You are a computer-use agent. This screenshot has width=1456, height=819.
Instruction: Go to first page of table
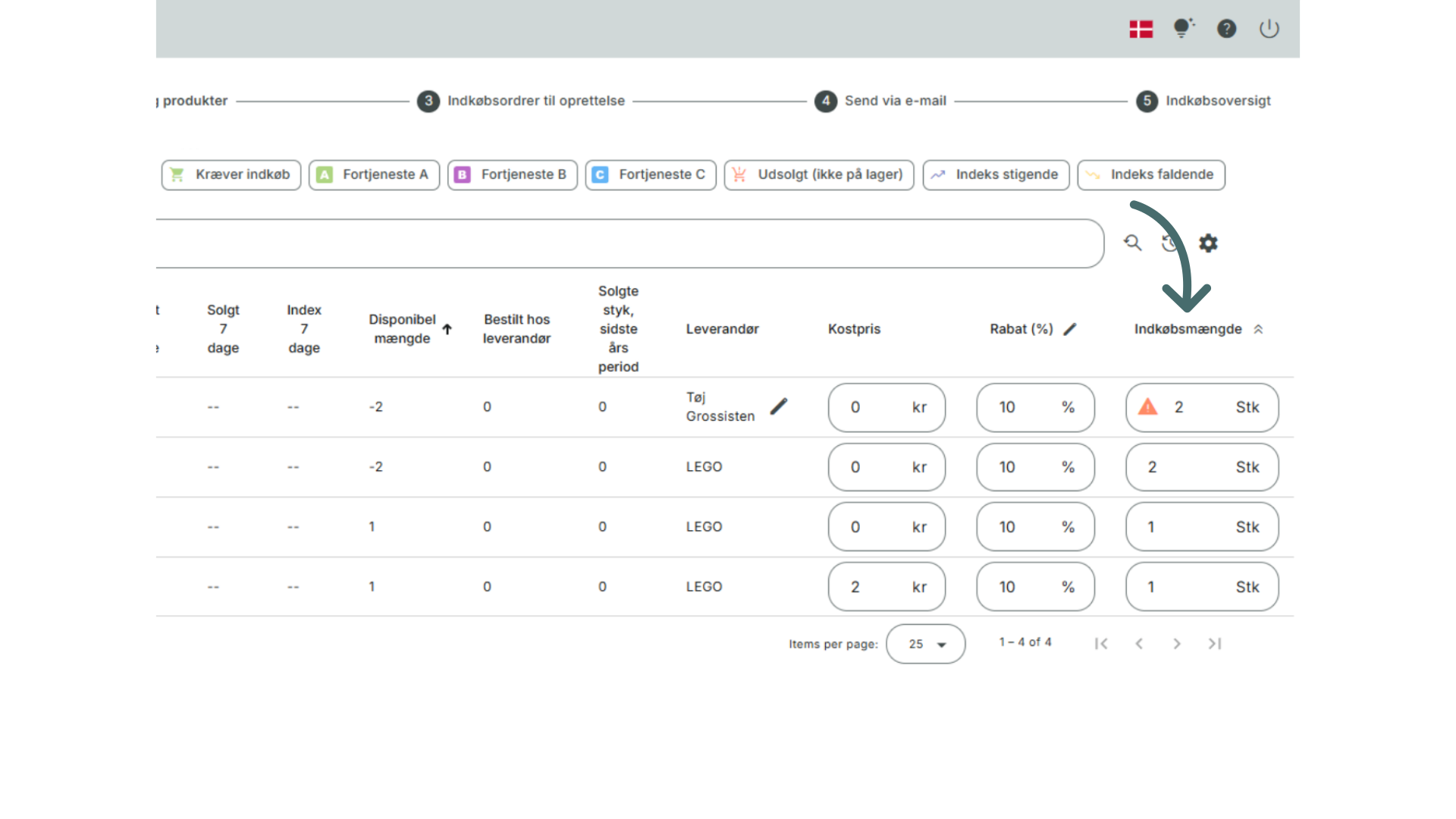(x=1101, y=644)
